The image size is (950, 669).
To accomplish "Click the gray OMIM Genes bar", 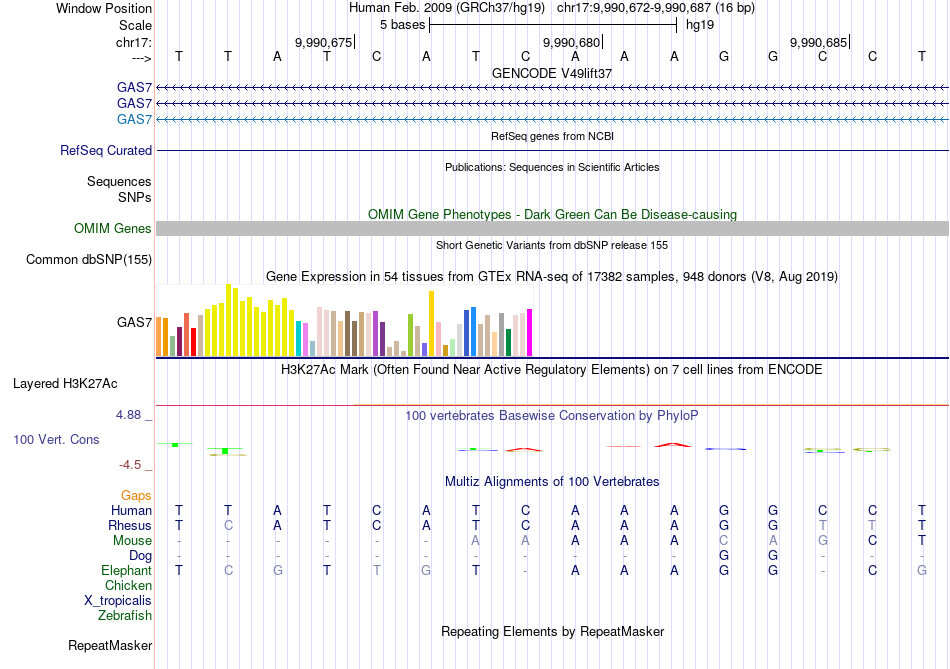I will click(x=552, y=228).
